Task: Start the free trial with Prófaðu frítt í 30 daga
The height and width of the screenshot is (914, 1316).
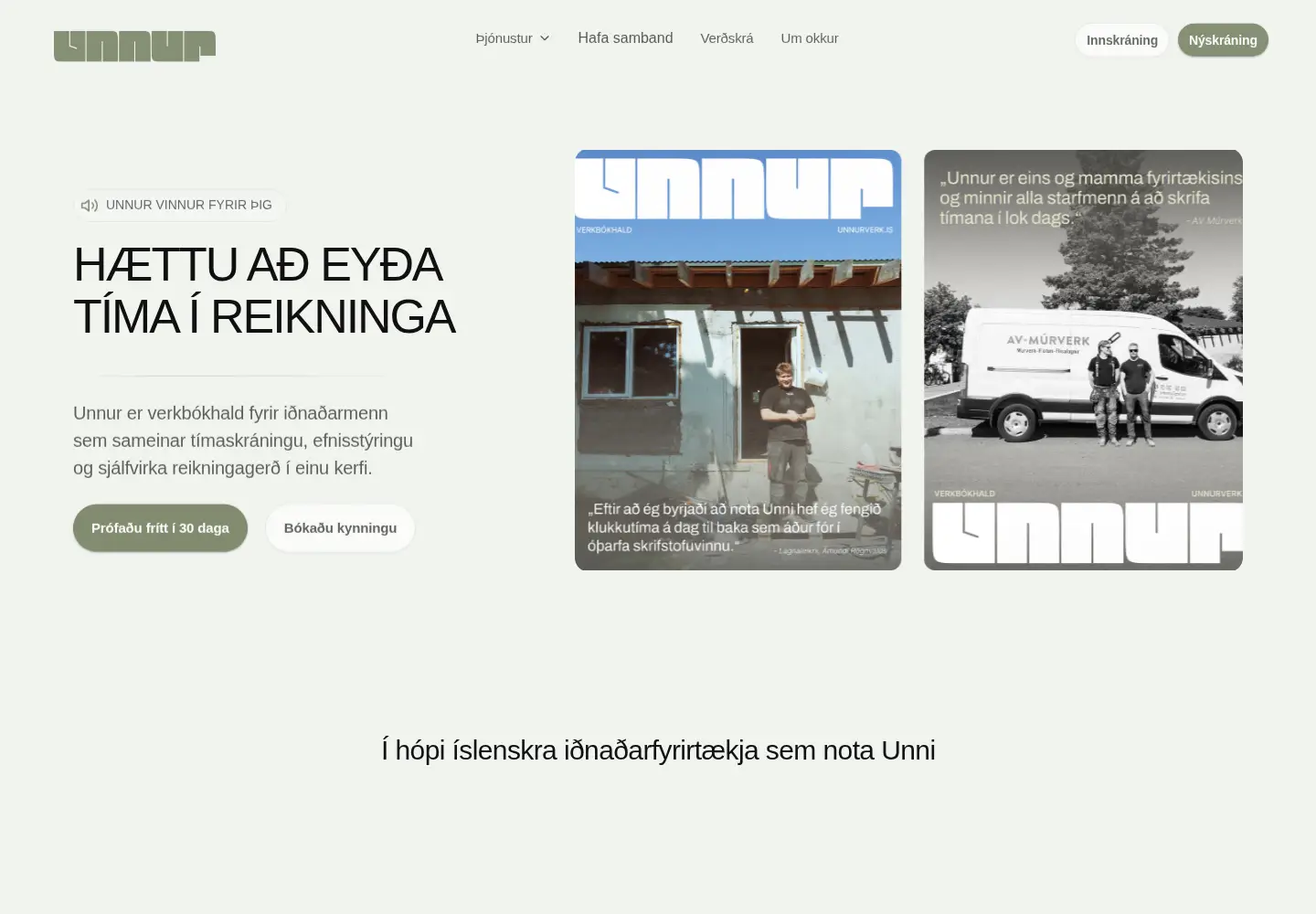Action: (160, 528)
